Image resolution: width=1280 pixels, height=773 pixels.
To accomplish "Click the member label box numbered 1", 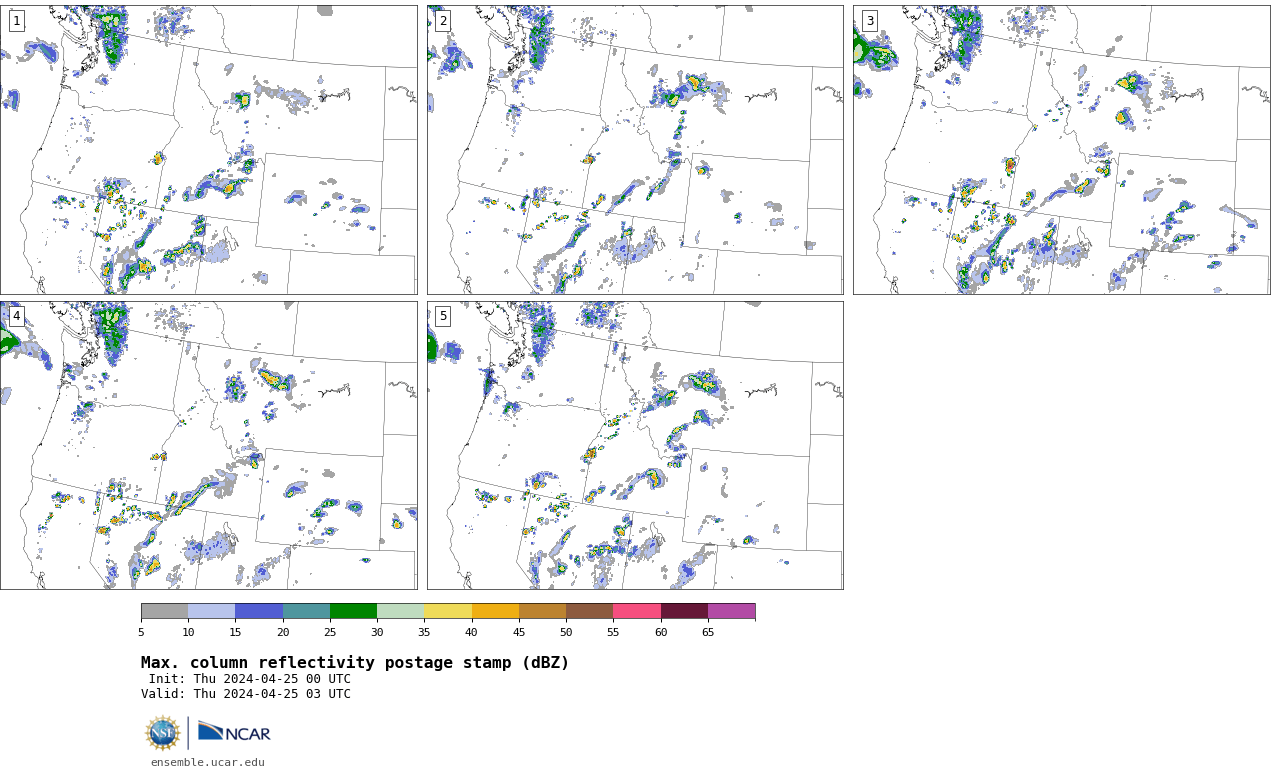I will point(16,21).
